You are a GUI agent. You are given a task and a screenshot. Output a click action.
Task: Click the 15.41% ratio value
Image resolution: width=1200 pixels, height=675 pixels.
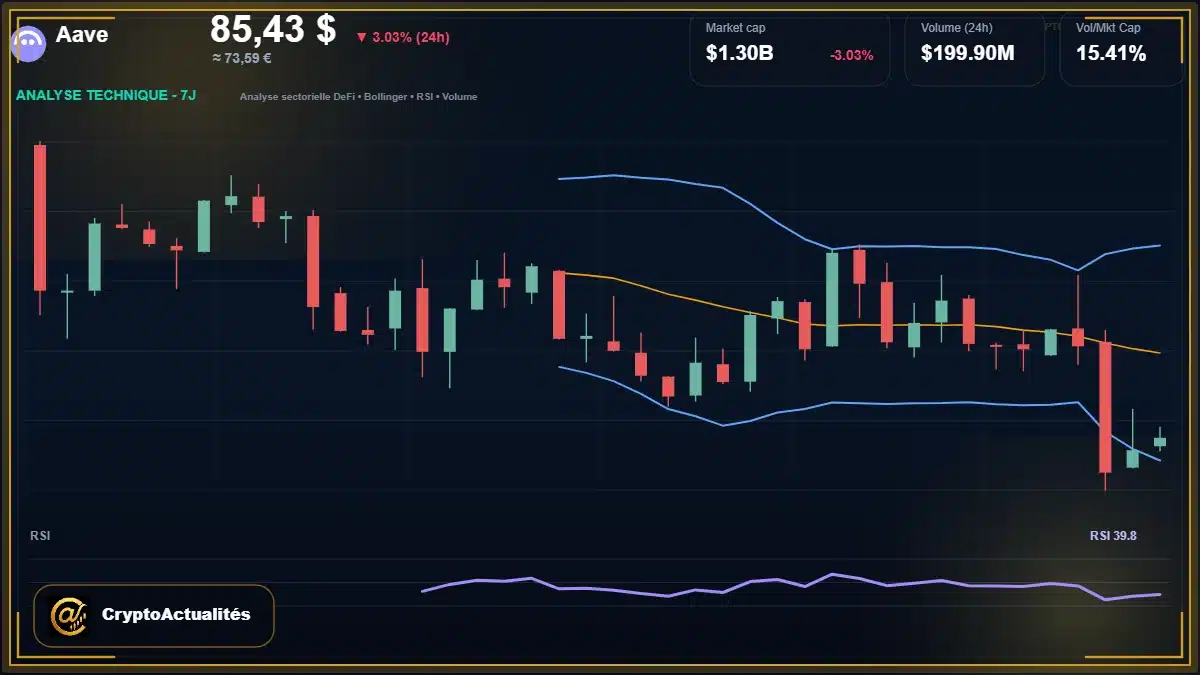(1111, 54)
